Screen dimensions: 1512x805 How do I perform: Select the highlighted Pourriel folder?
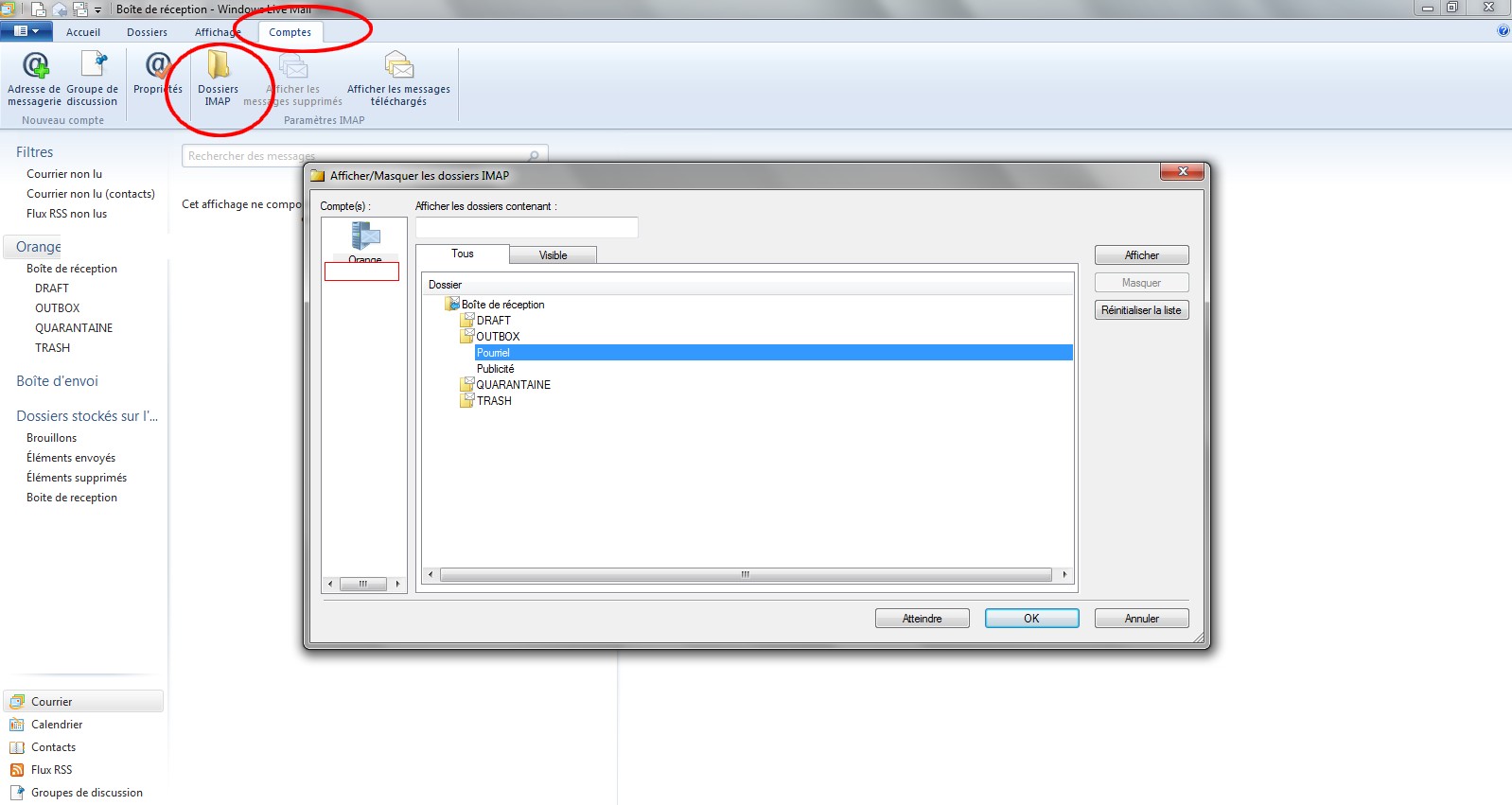pos(773,353)
